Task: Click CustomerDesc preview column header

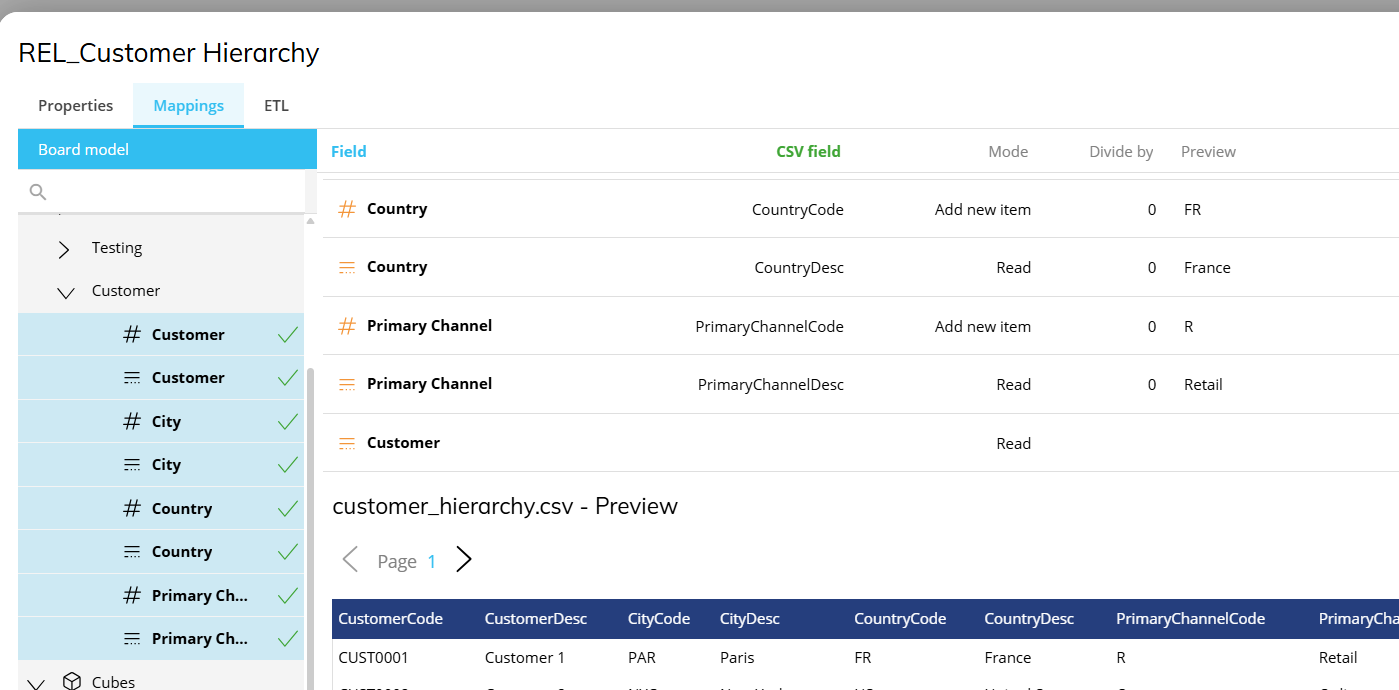Action: (536, 619)
